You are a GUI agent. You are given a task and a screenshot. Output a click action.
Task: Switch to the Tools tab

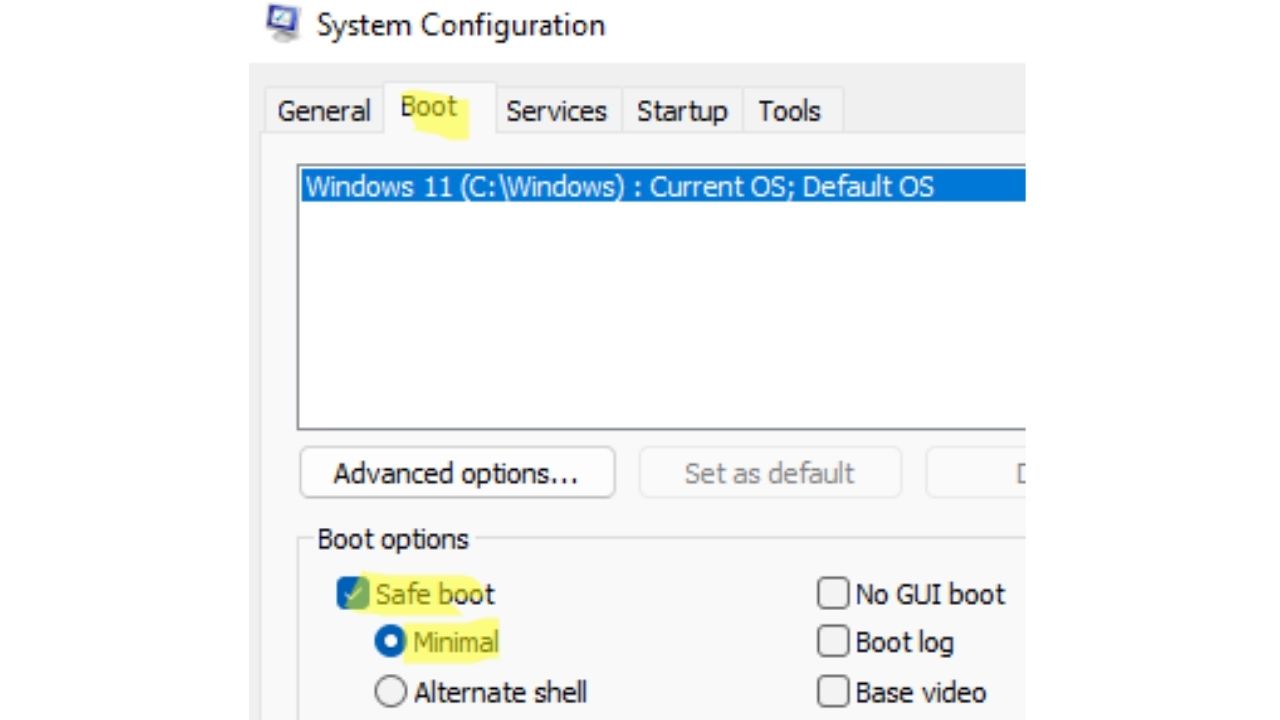click(789, 111)
